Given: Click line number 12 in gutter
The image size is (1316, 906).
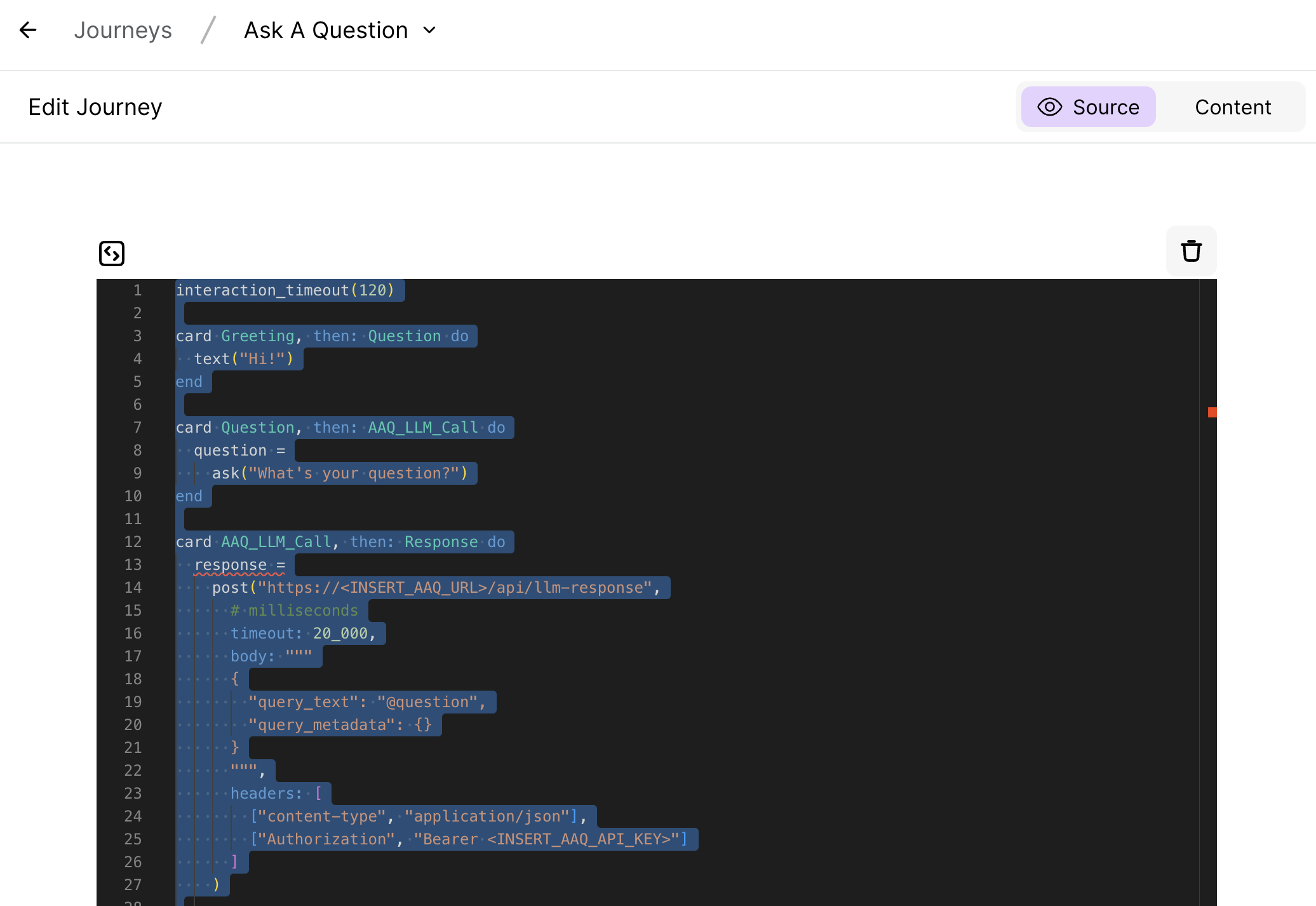Looking at the screenshot, I should 133,542.
